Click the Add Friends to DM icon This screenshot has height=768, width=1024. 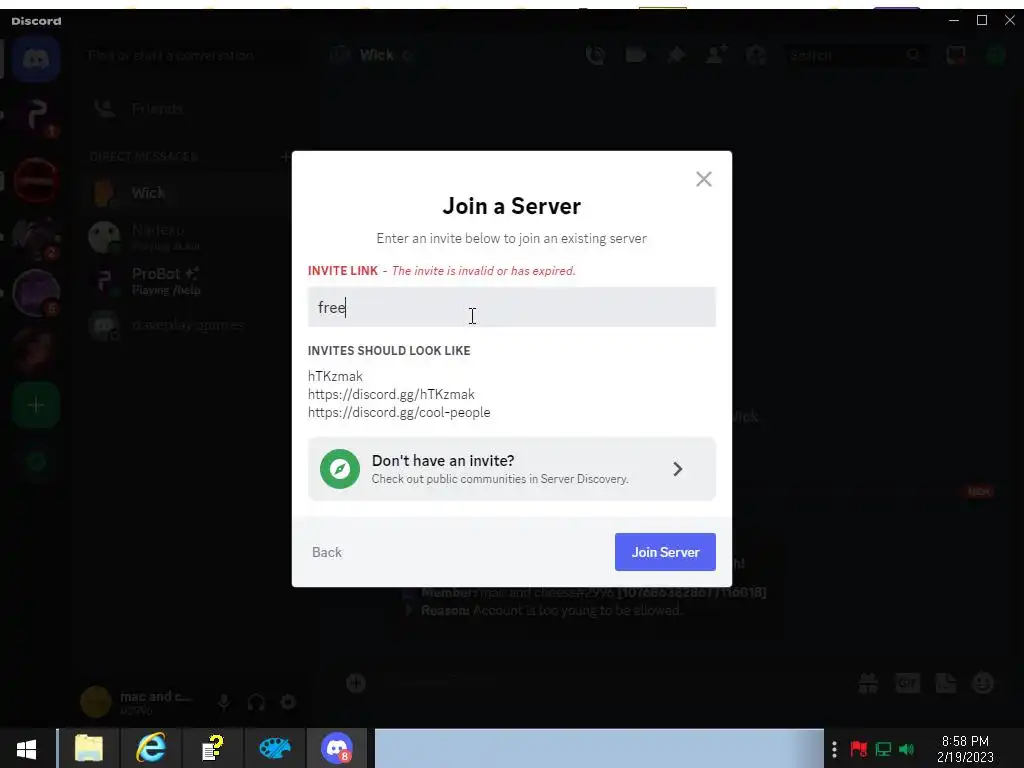[716, 56]
